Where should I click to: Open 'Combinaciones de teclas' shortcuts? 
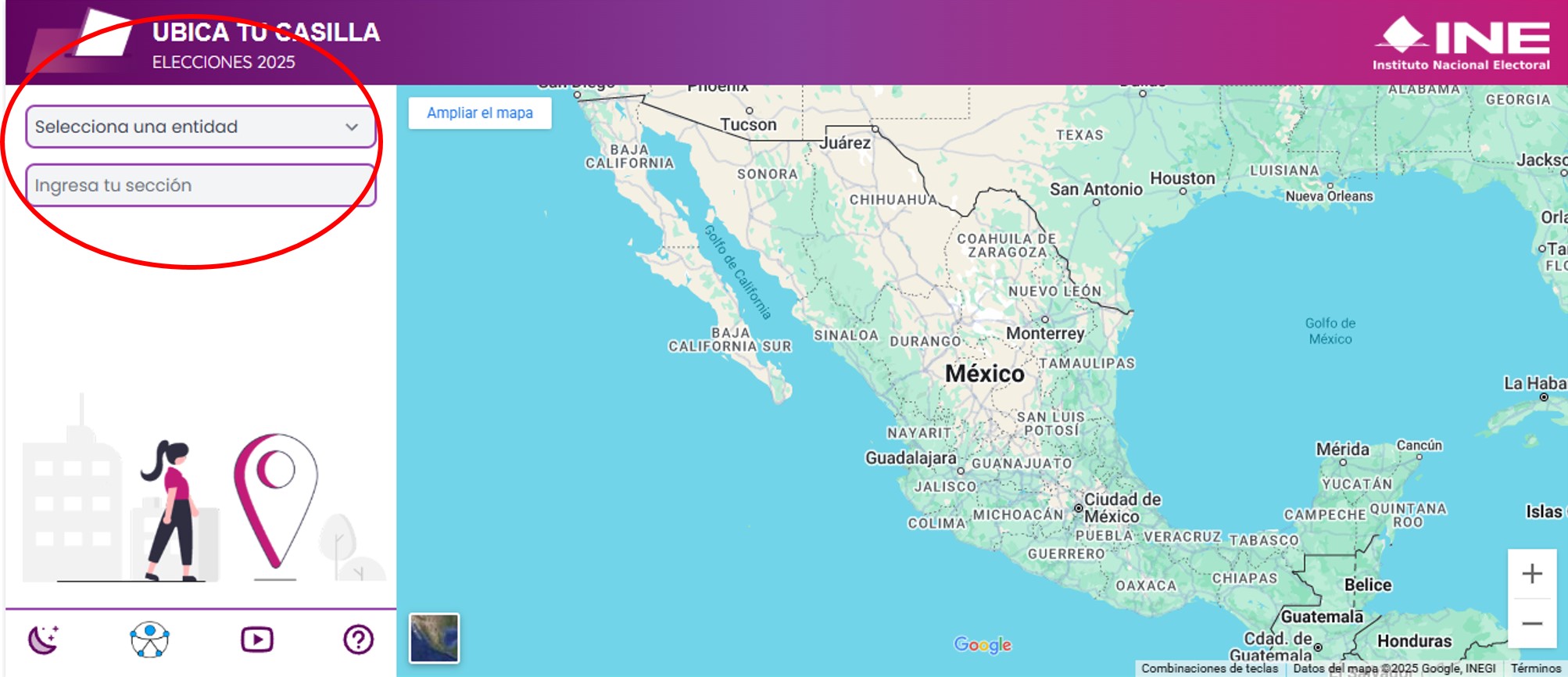point(1209,668)
